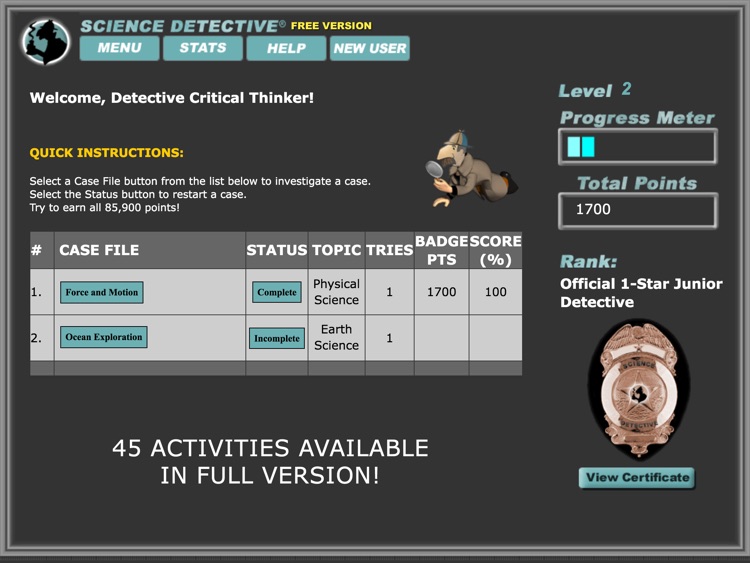Image resolution: width=750 pixels, height=563 pixels.
Task: Click the SCORE (%) column header
Action: click(496, 250)
